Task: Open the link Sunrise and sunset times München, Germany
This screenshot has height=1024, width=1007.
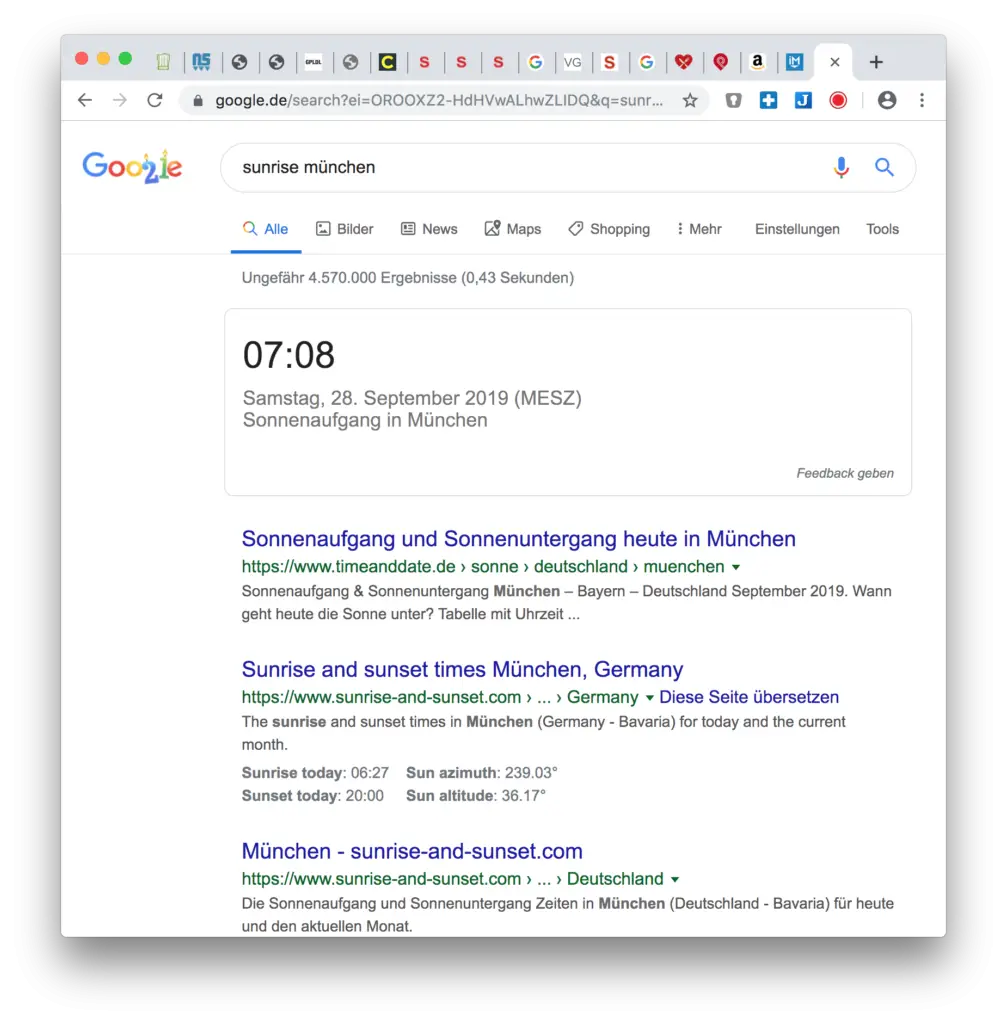Action: [x=462, y=669]
